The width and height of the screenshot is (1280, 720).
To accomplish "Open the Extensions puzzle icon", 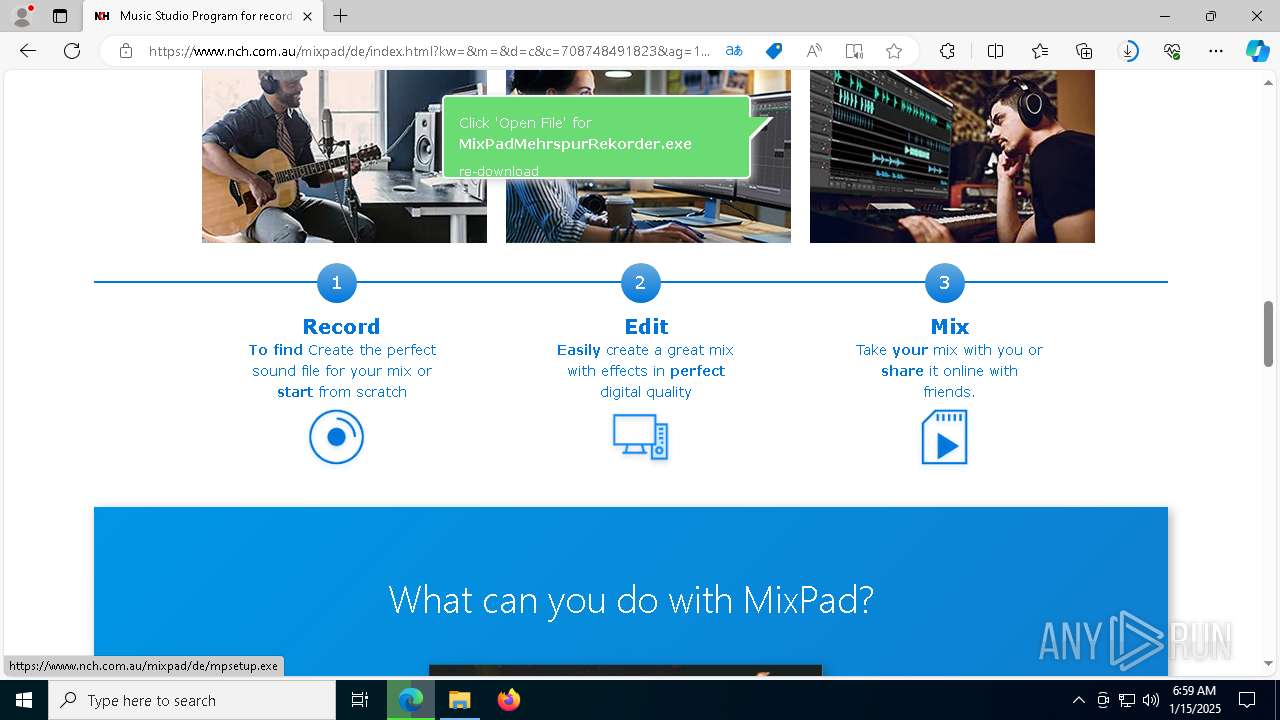I will click(947, 51).
